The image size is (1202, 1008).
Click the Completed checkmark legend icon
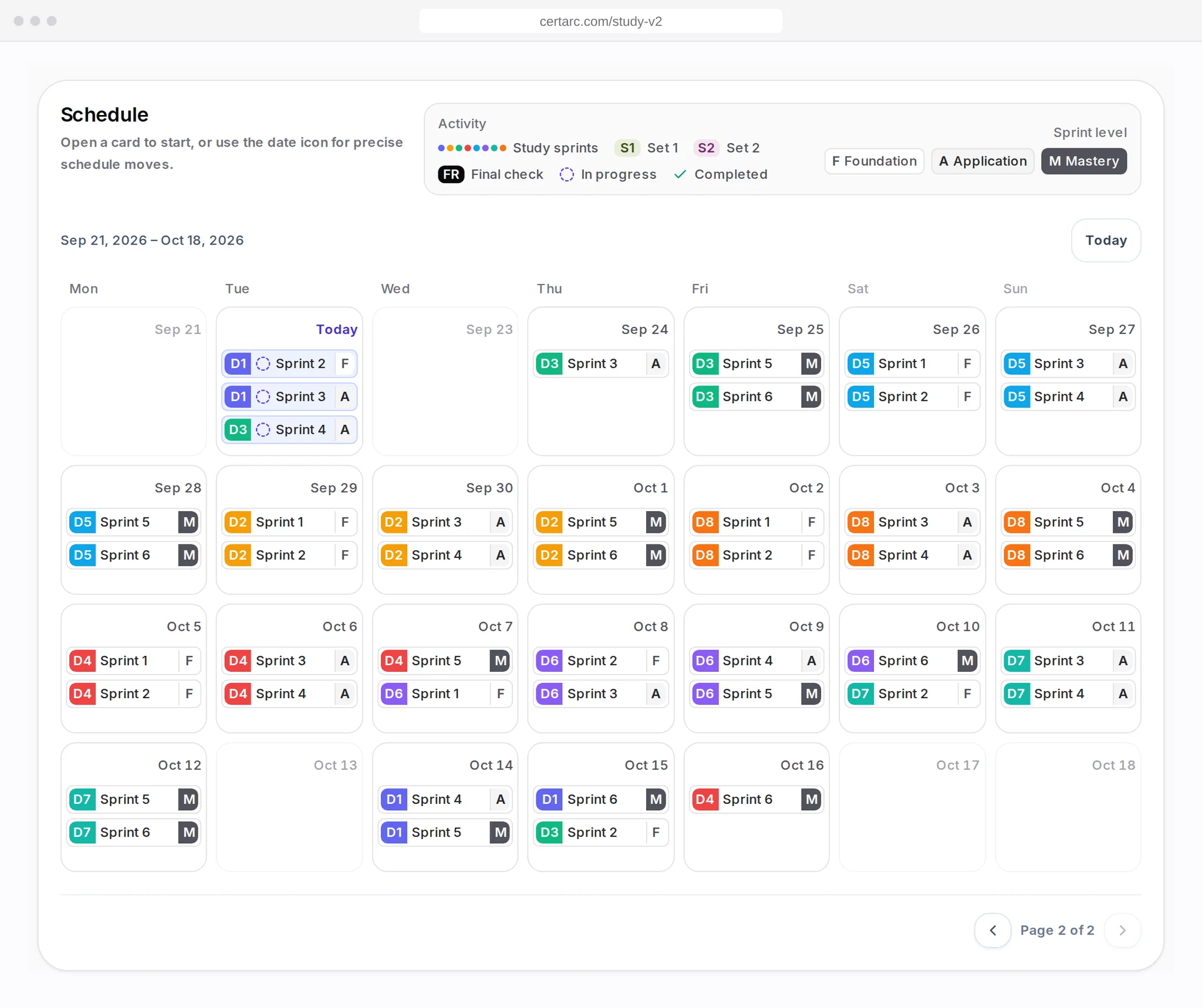tap(680, 175)
